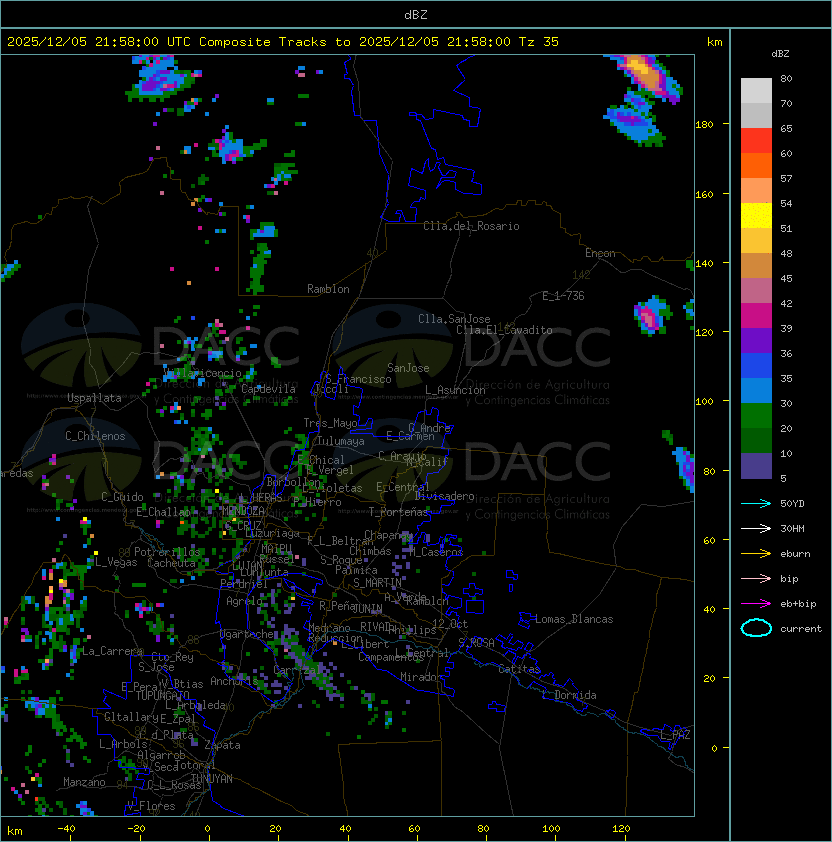832x842 pixels.
Task: Click the 'Tulumaya' map label
Action: 341,441
